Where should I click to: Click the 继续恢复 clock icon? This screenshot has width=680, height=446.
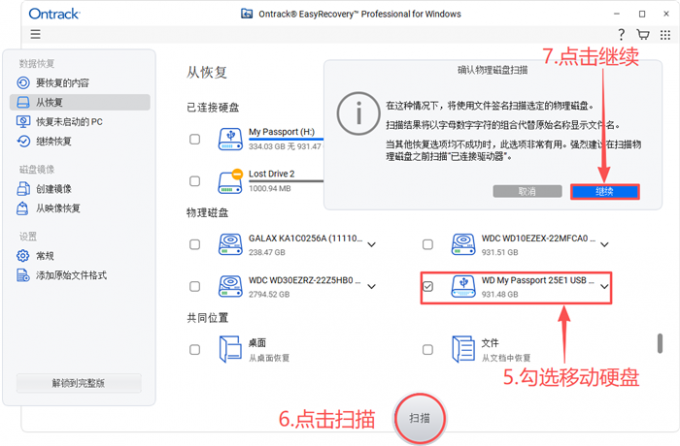pos(23,141)
